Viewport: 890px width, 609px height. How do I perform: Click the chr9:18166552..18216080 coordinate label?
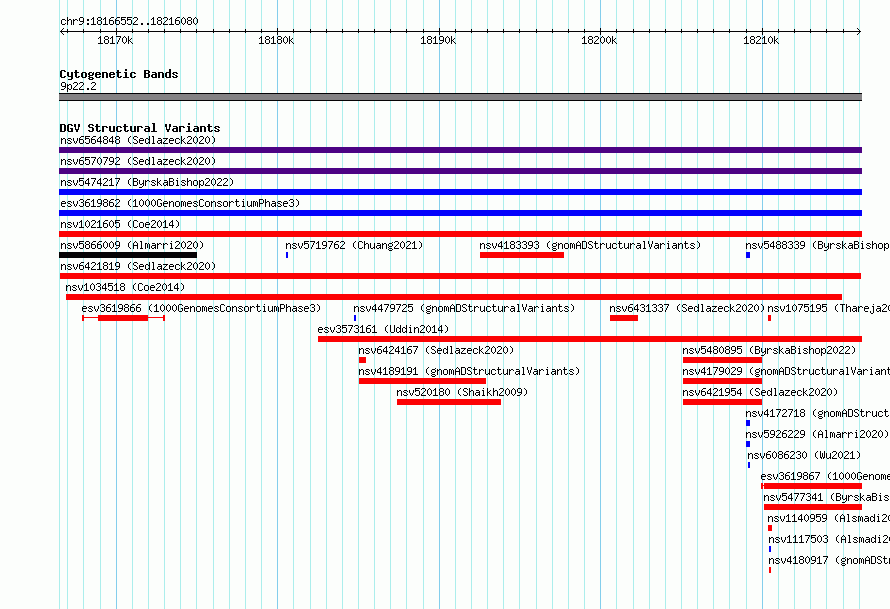coord(129,21)
